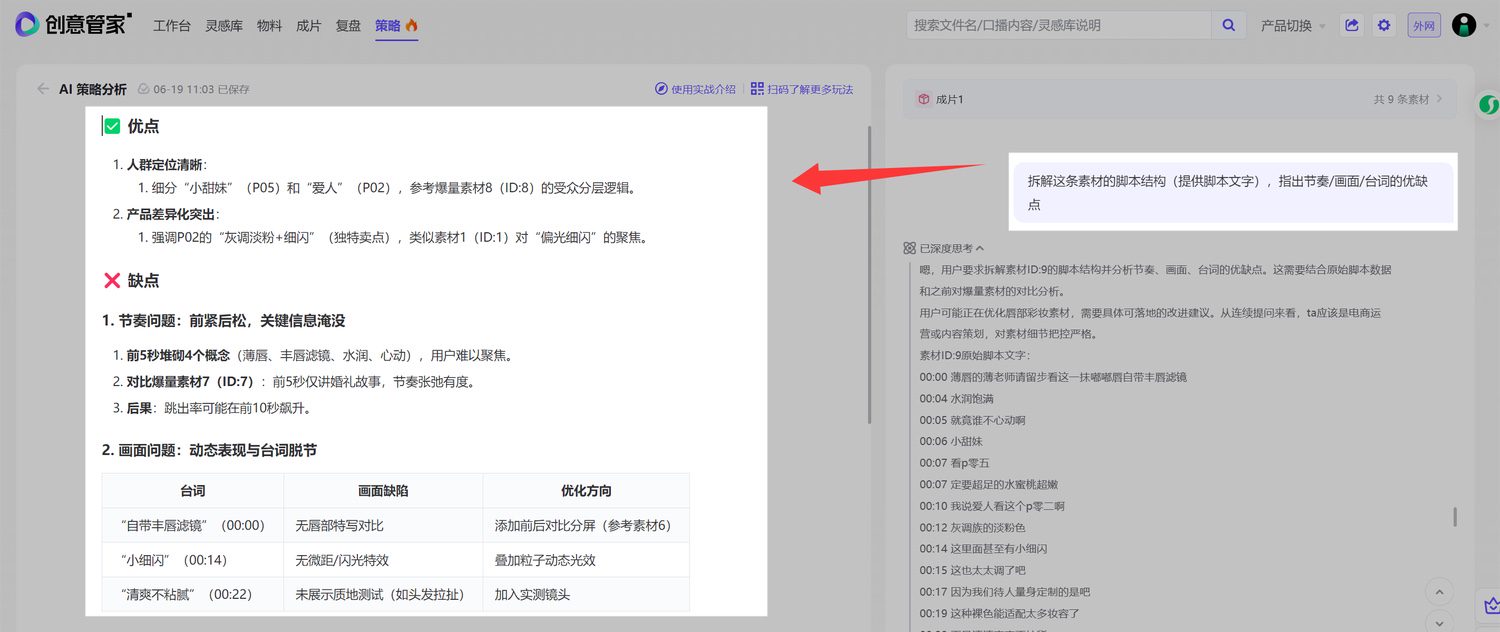Click the search magnifier button
Screen dimensions: 1500x632
pos(1229,25)
